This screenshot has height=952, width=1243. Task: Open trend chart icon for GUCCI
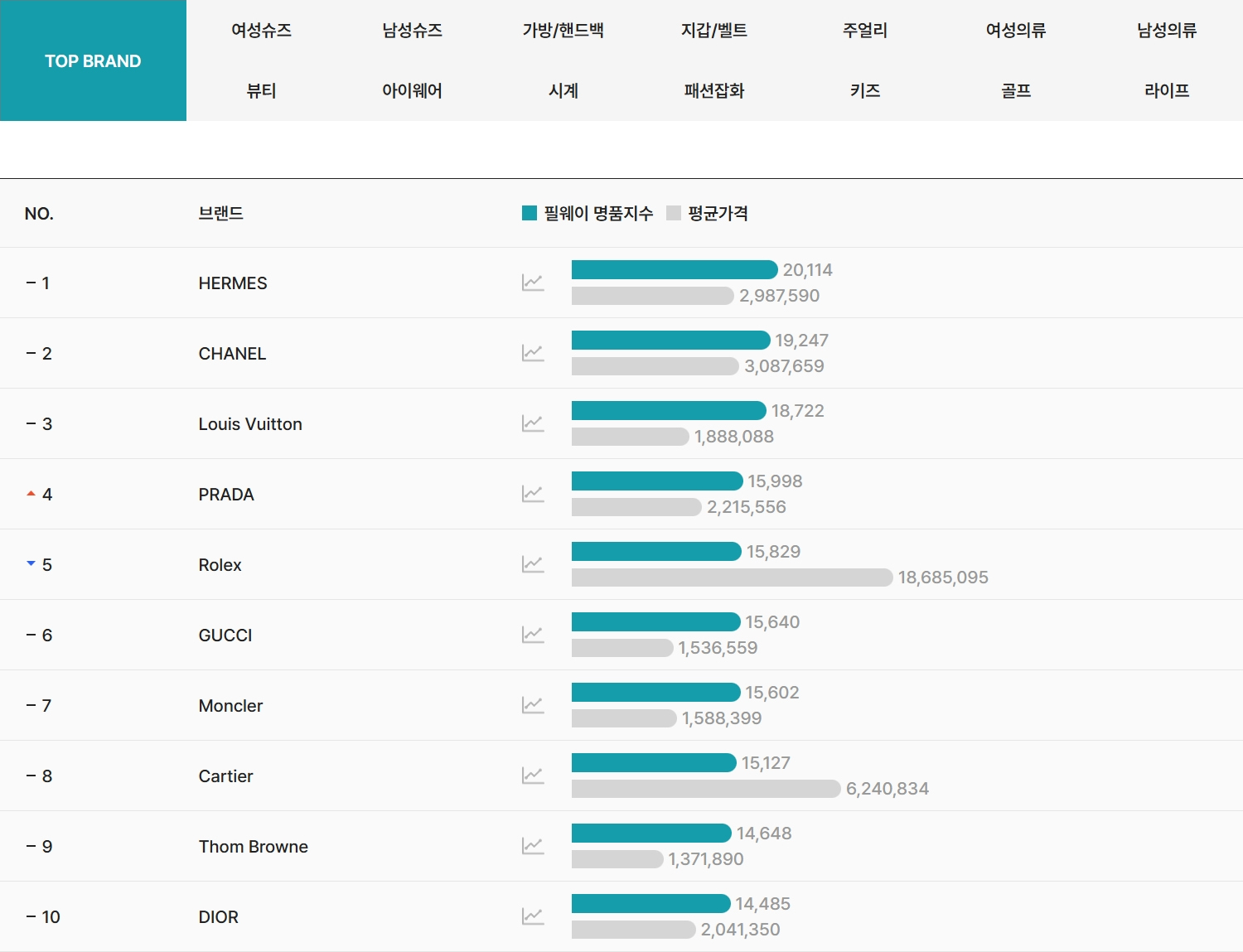pos(533,635)
